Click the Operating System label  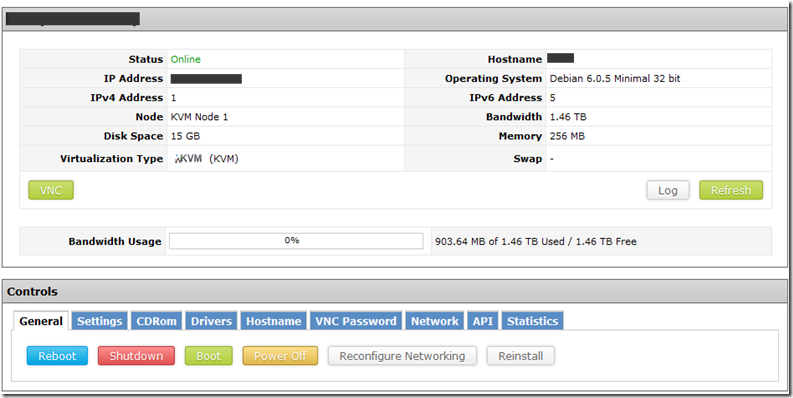493,78
